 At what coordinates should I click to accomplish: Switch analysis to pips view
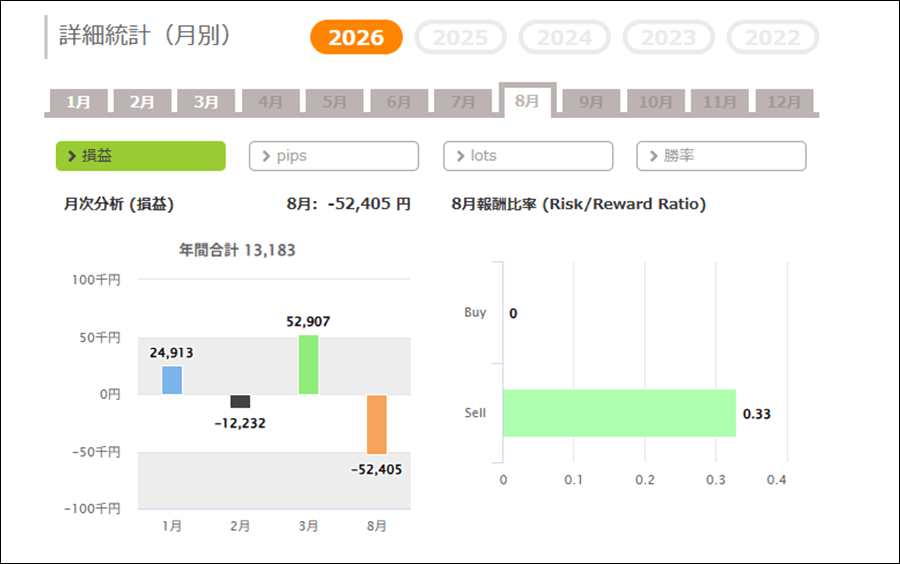tap(333, 156)
